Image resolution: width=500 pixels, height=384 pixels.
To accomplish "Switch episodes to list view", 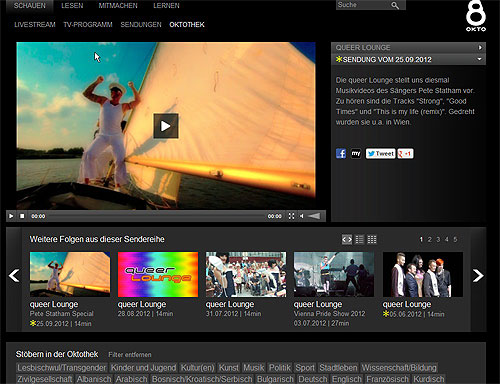I will (x=359, y=239).
